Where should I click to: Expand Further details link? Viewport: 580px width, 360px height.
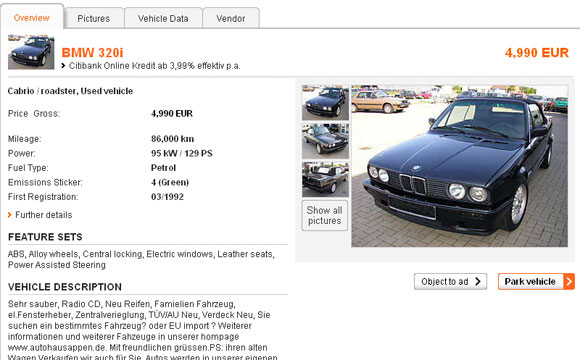tap(44, 215)
